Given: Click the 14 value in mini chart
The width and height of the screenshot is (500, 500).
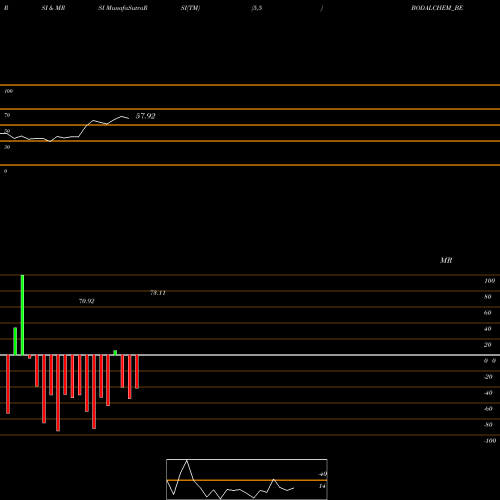Looking at the screenshot, I should (x=322, y=486).
